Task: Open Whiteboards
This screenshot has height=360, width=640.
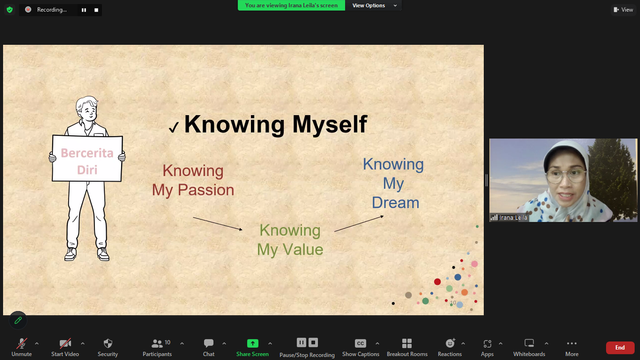Action: pyautogui.click(x=529, y=347)
